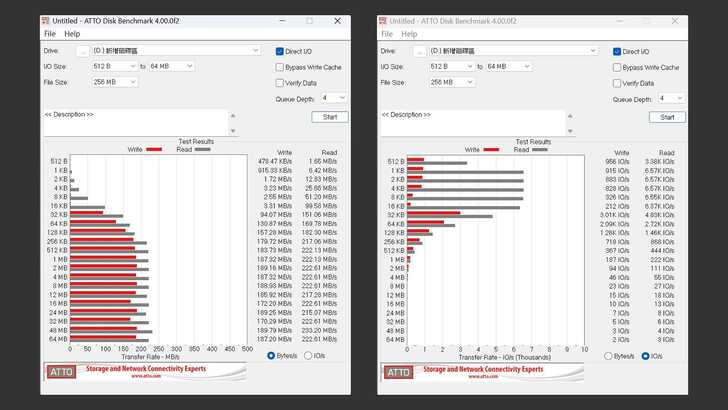
Task: Click drive browse button in right window
Action: pyautogui.click(x=420, y=51)
